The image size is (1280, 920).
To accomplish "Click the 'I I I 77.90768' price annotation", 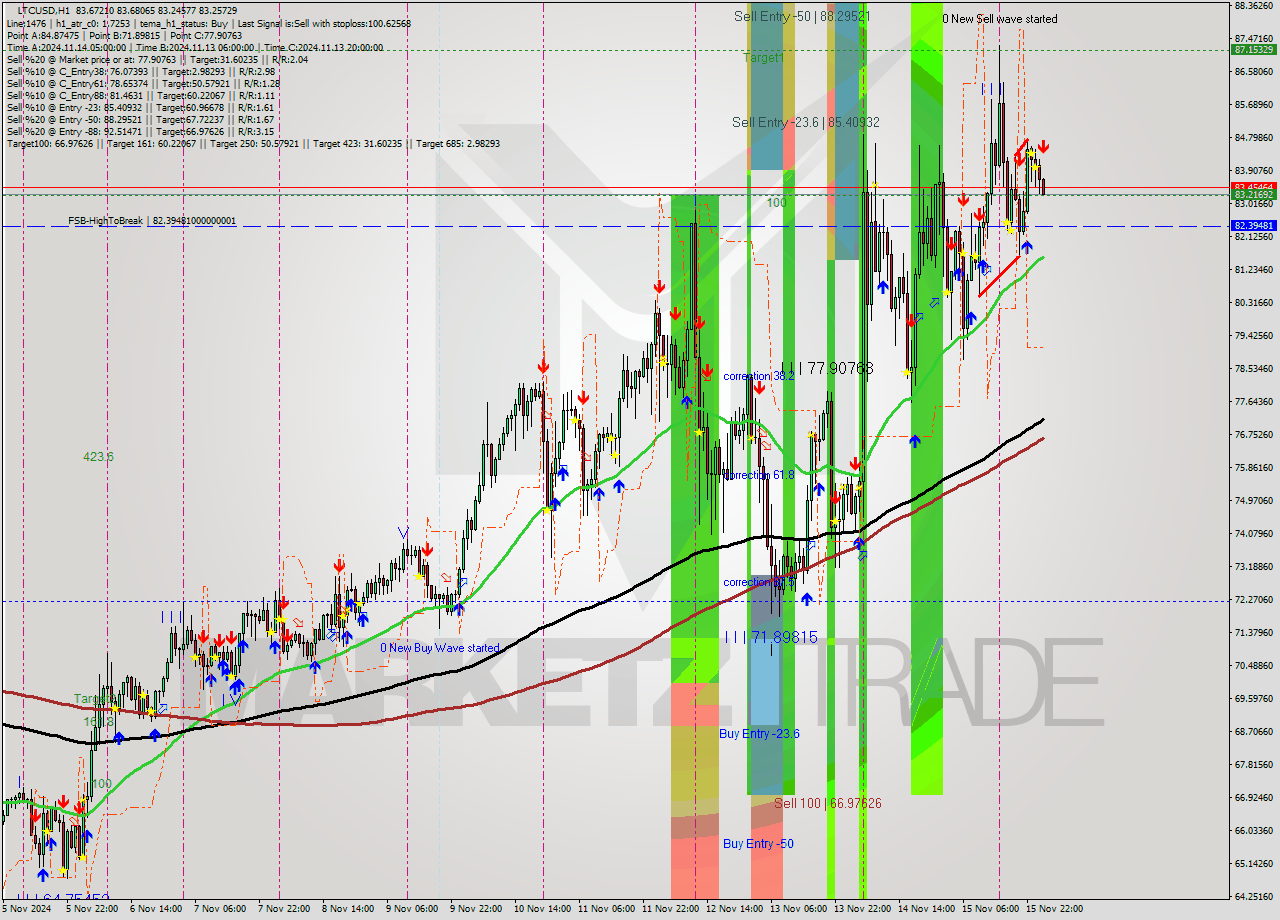I will (x=827, y=368).
